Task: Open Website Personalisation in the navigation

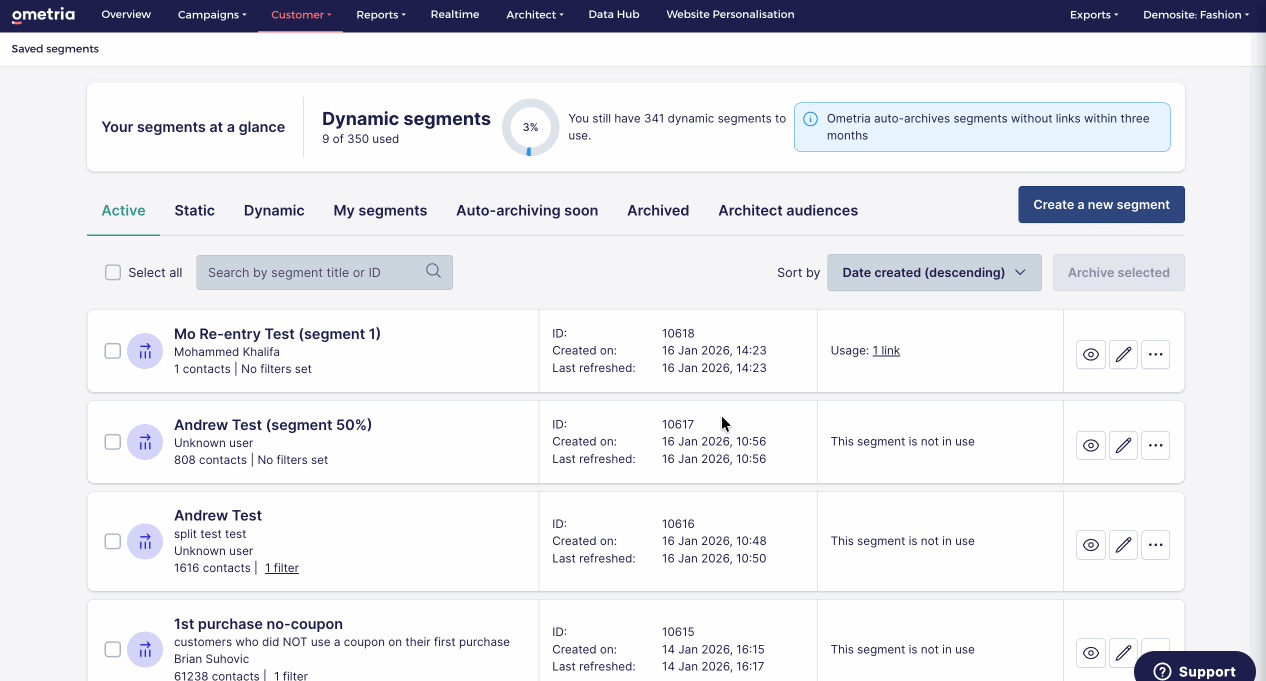Action: click(730, 15)
